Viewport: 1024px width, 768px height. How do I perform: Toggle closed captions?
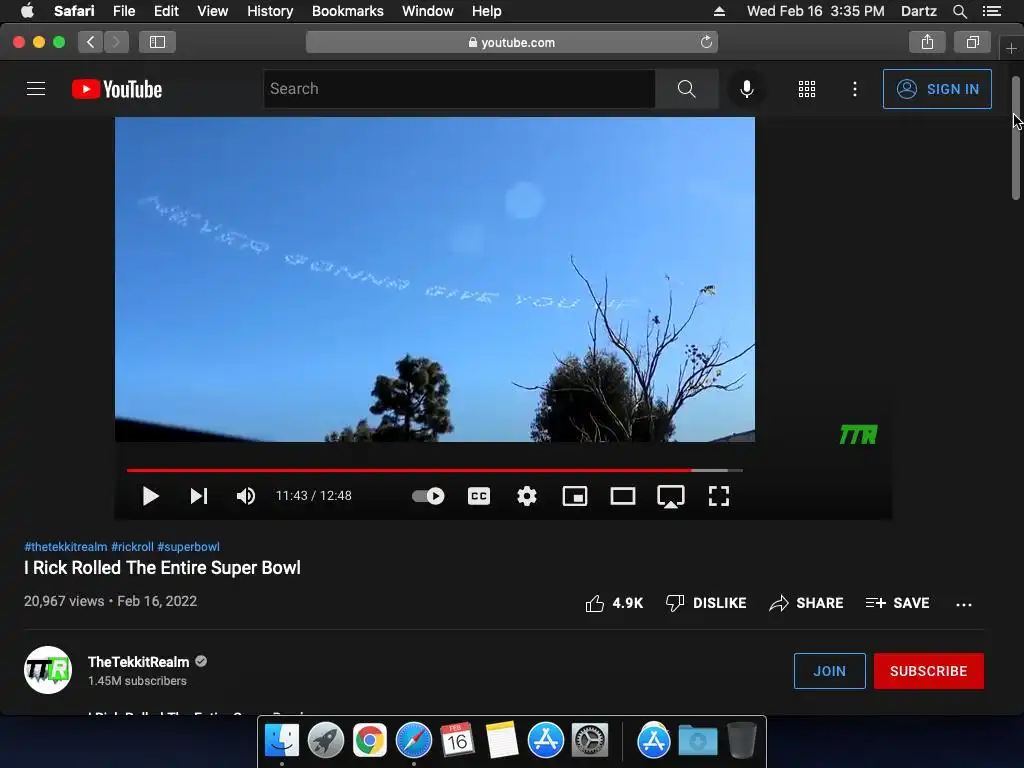point(479,496)
